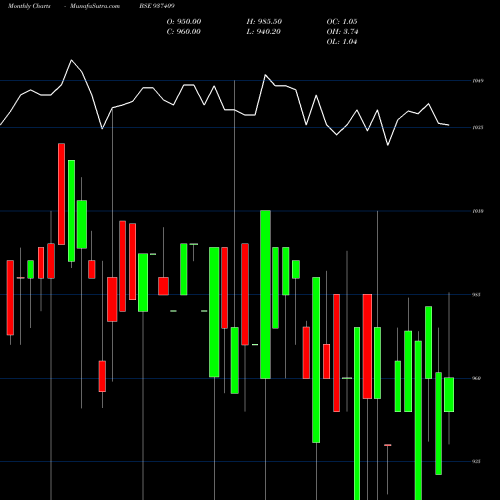Click the 960 price axis label
Image resolution: width=500 pixels, height=500 pixels.
pos(476,378)
